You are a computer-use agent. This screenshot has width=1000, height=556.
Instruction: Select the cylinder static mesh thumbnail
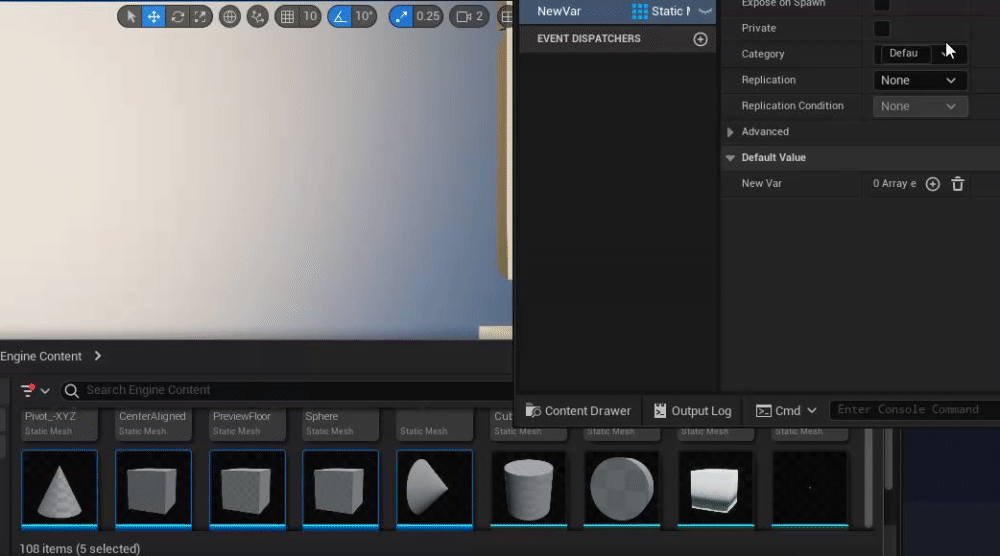(528, 489)
